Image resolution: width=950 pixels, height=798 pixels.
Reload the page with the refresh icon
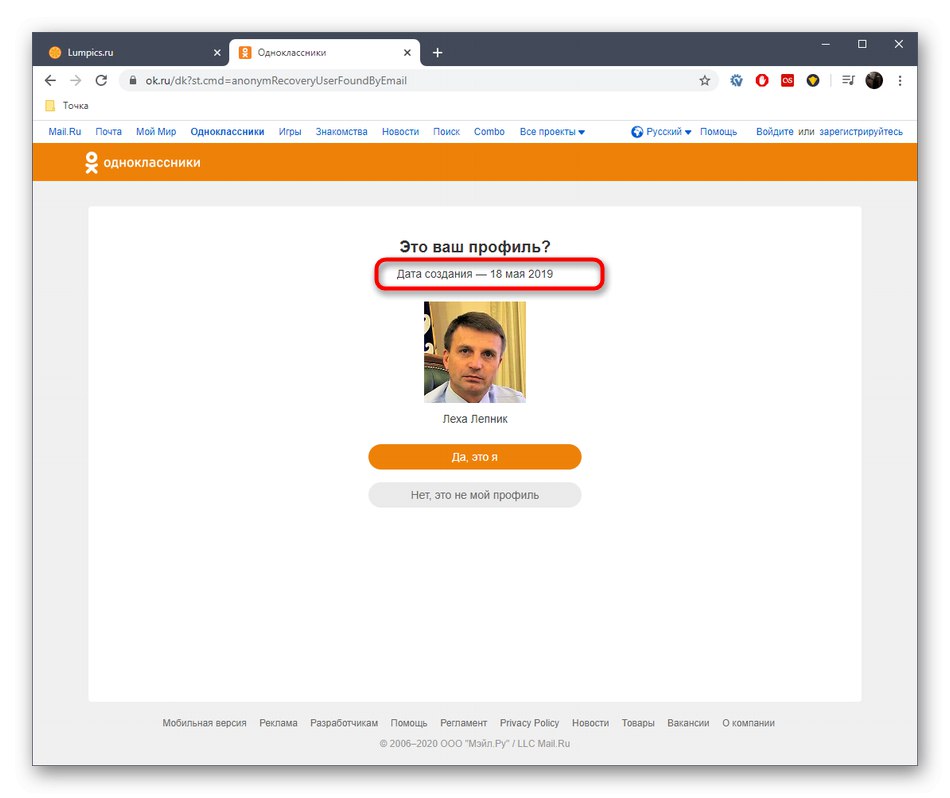(x=101, y=80)
